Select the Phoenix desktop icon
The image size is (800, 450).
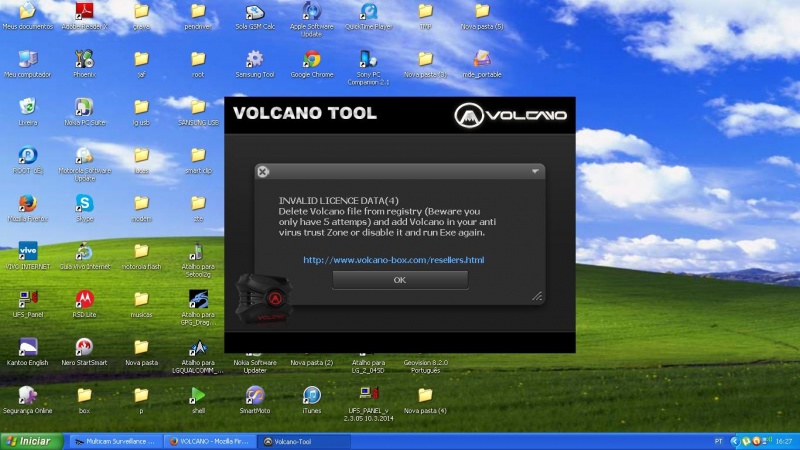tap(84, 64)
